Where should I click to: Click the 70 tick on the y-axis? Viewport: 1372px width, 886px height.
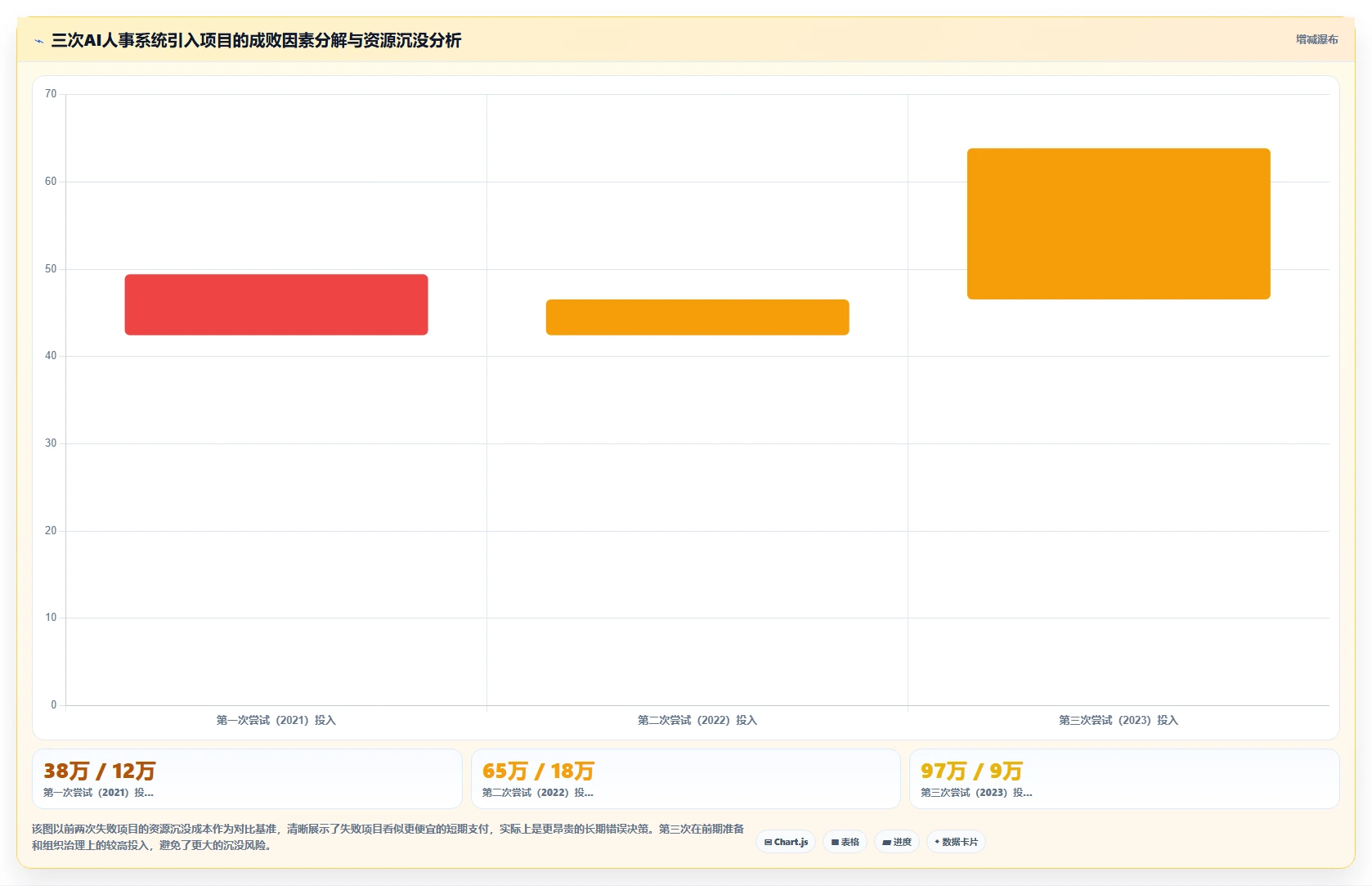51,94
